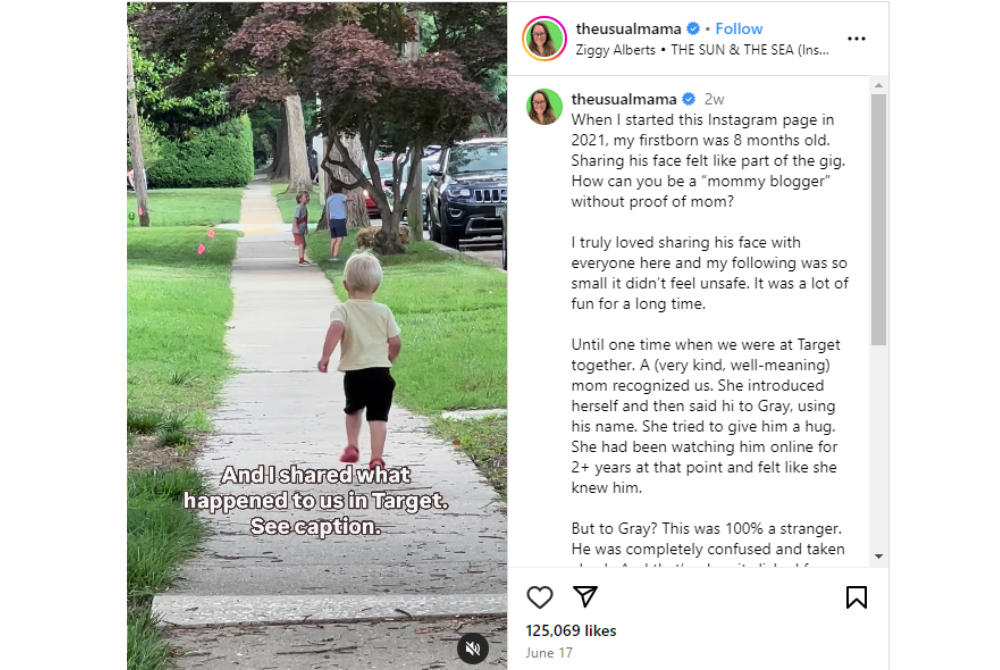Open the three-dot more options menu
Viewport: 1000px width, 670px height.
pyautogui.click(x=856, y=39)
